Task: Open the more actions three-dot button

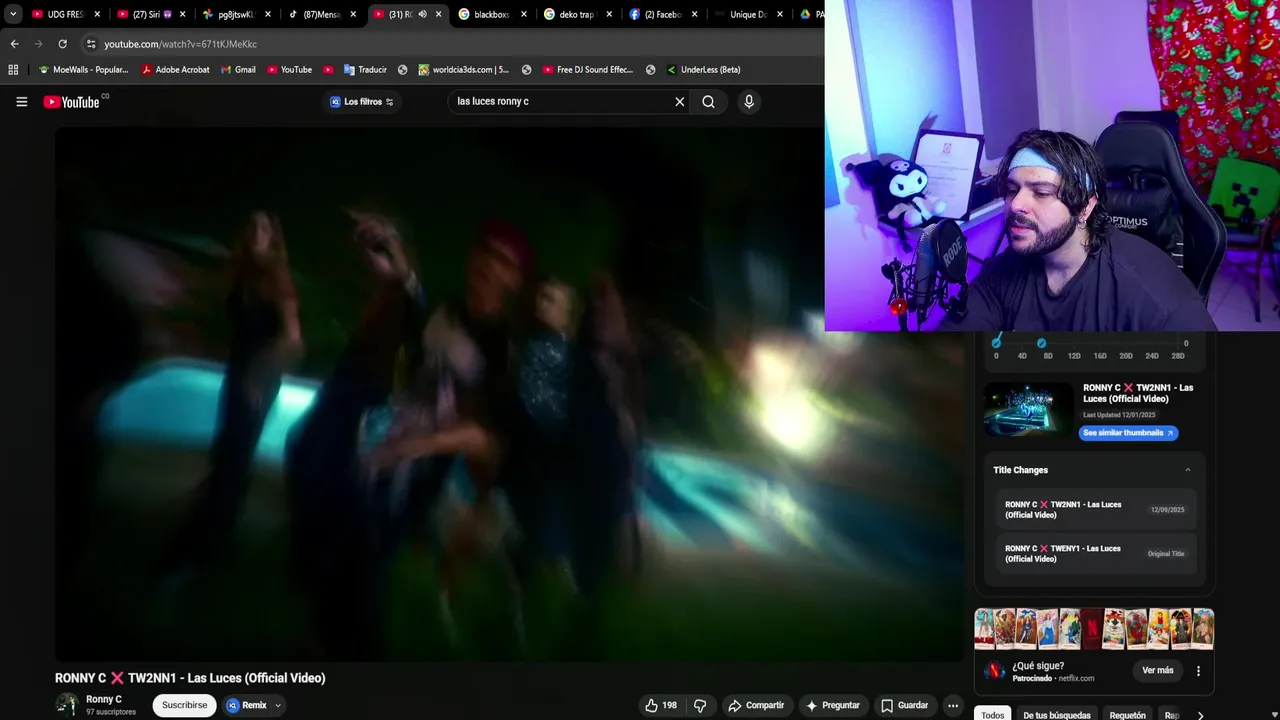Action: [953, 705]
